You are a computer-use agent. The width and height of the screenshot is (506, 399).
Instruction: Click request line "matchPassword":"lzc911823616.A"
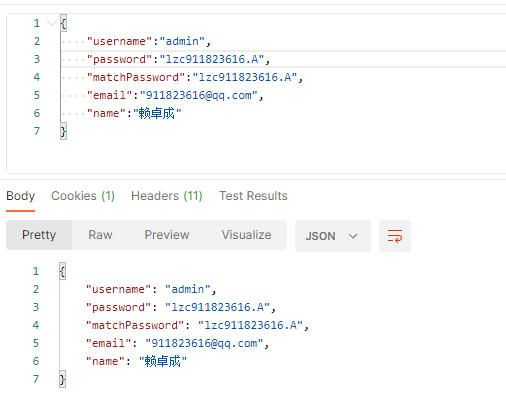[x=195, y=77]
